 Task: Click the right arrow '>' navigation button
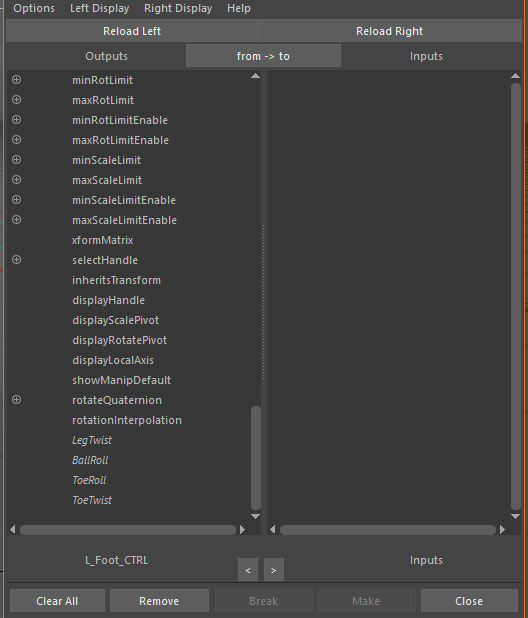274,570
